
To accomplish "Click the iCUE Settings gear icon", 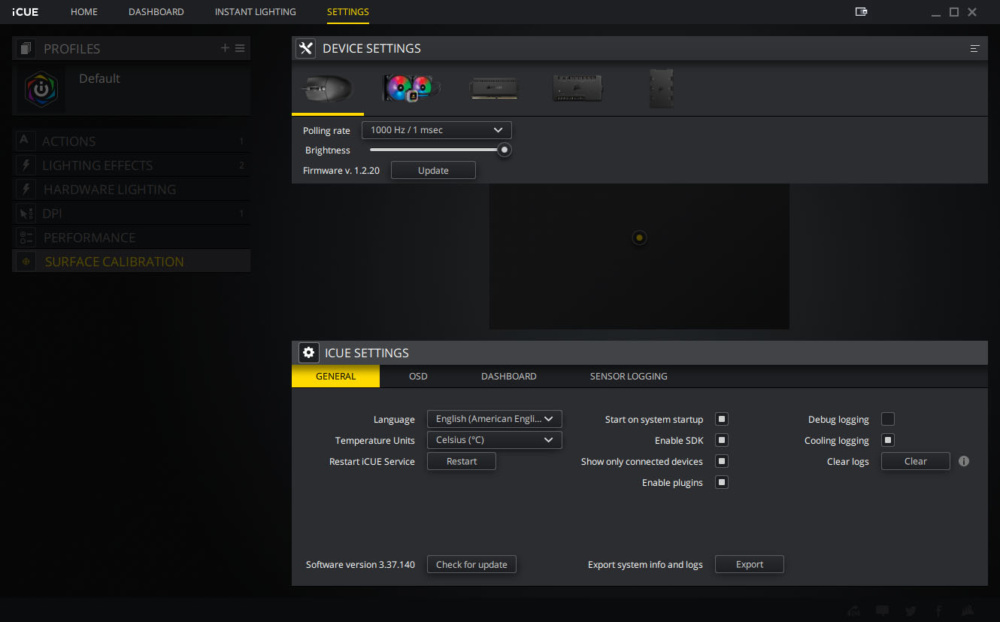I will [x=309, y=353].
